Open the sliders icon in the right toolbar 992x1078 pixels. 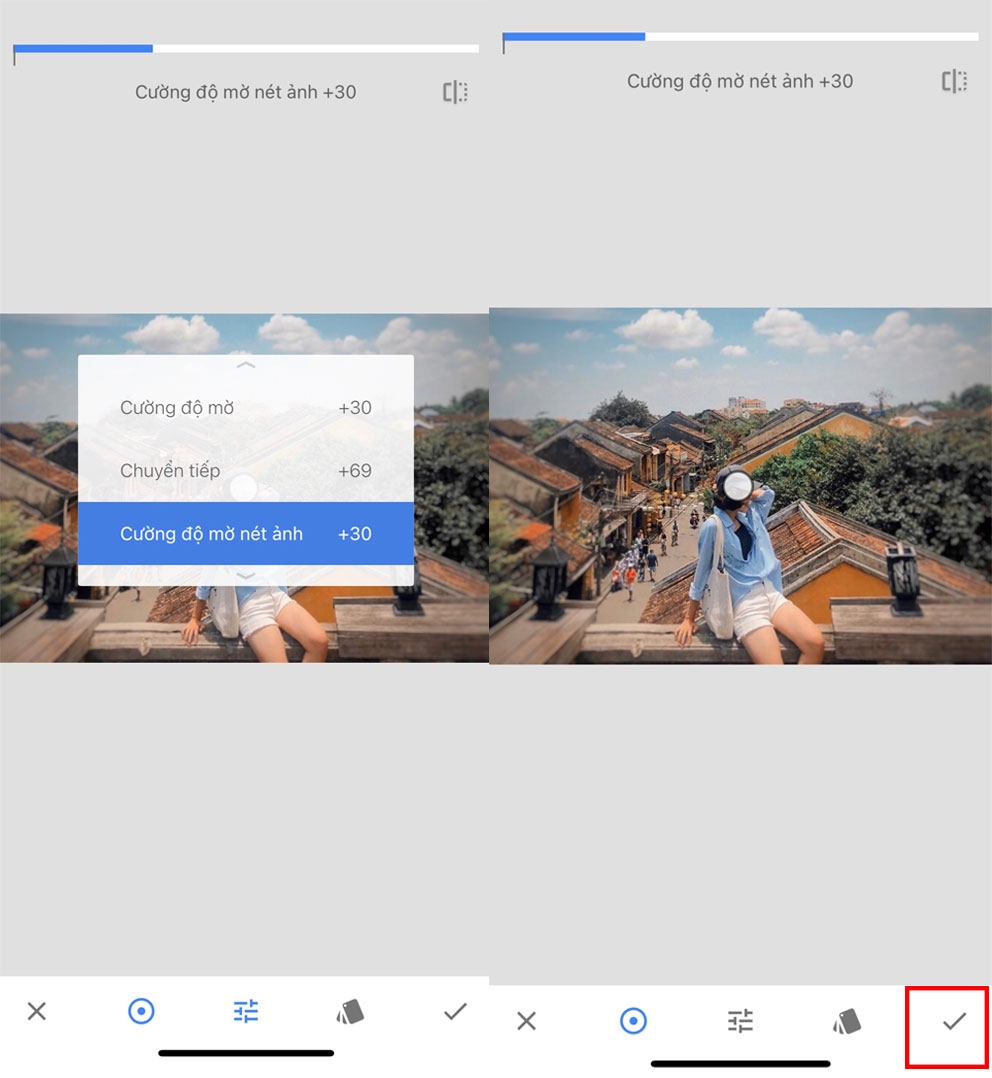coord(739,1022)
